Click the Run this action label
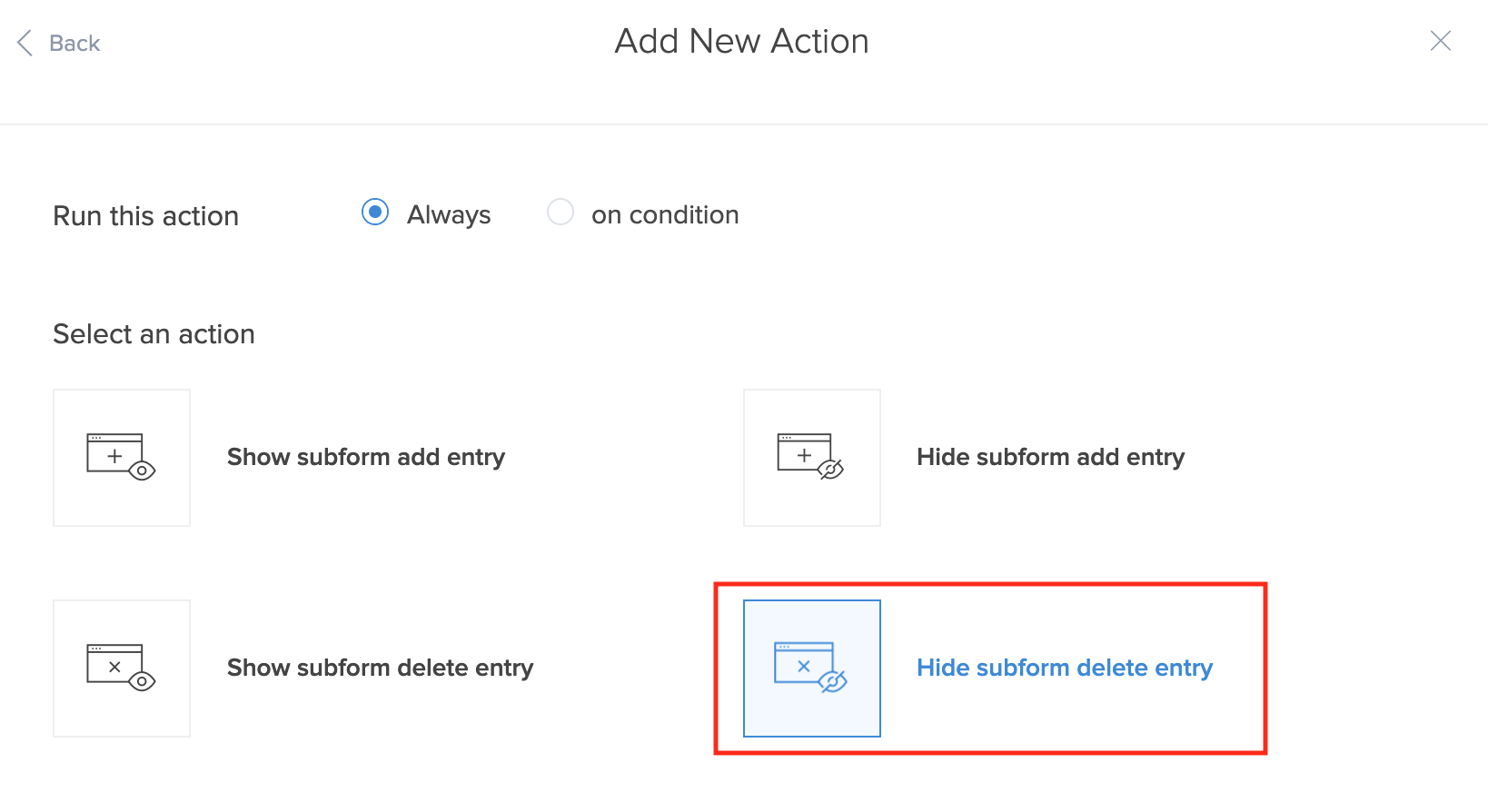Screen dimensions: 1488x812 146,216
